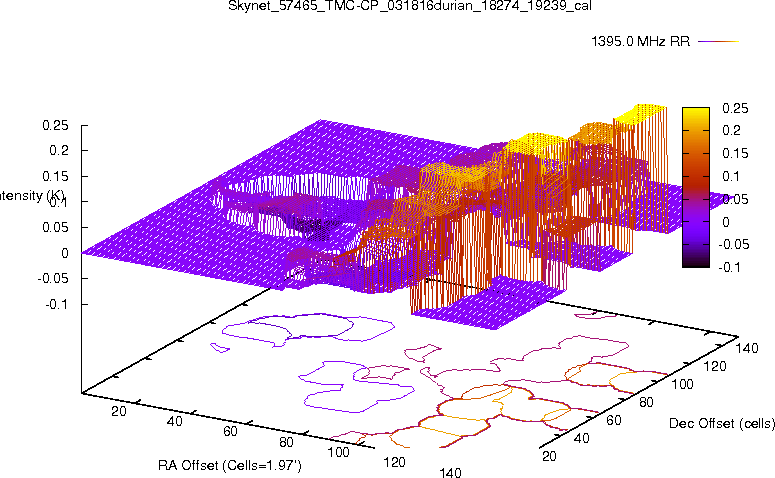Select the color bar tick label 0.25

(x=735, y=108)
